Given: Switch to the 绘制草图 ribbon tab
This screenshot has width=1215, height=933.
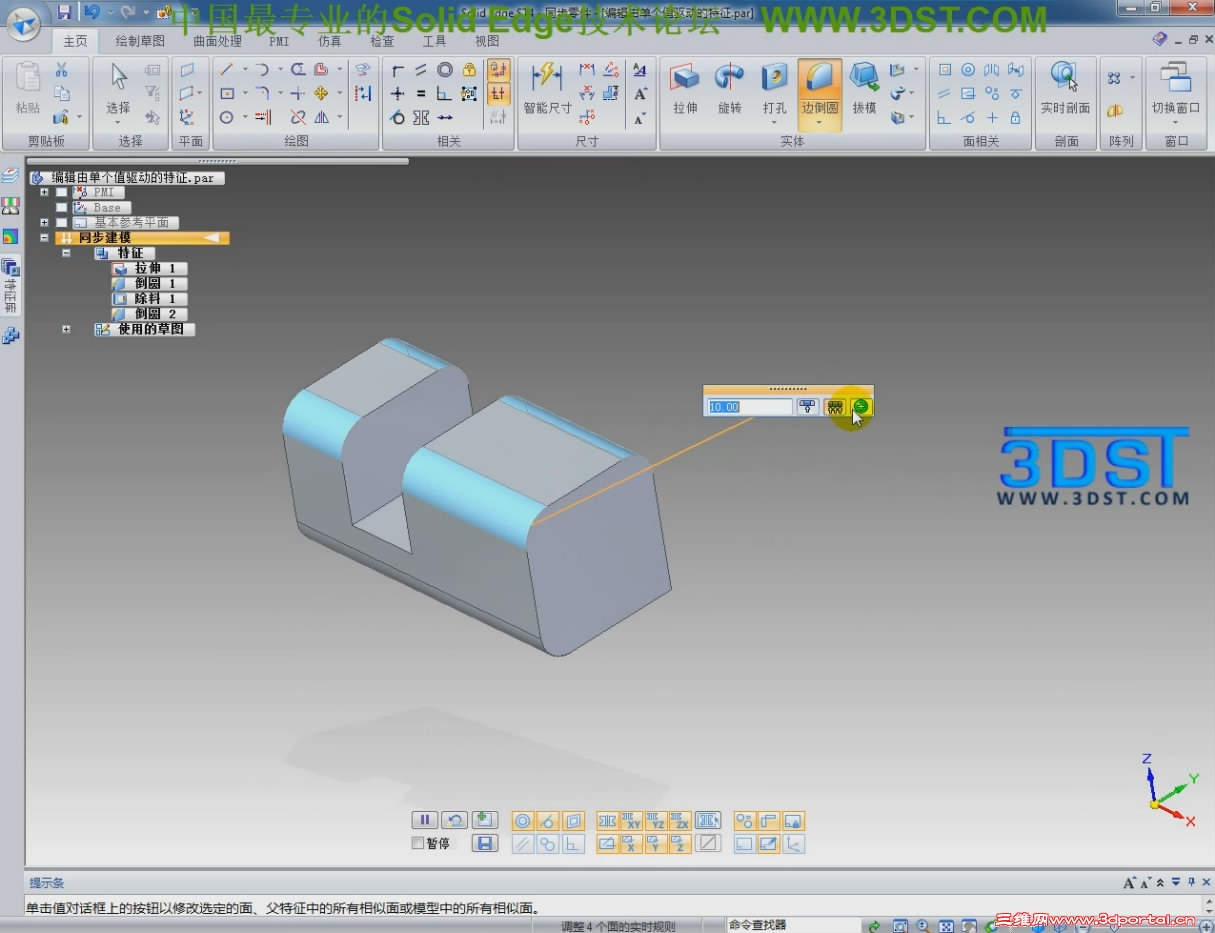Looking at the screenshot, I should 139,41.
